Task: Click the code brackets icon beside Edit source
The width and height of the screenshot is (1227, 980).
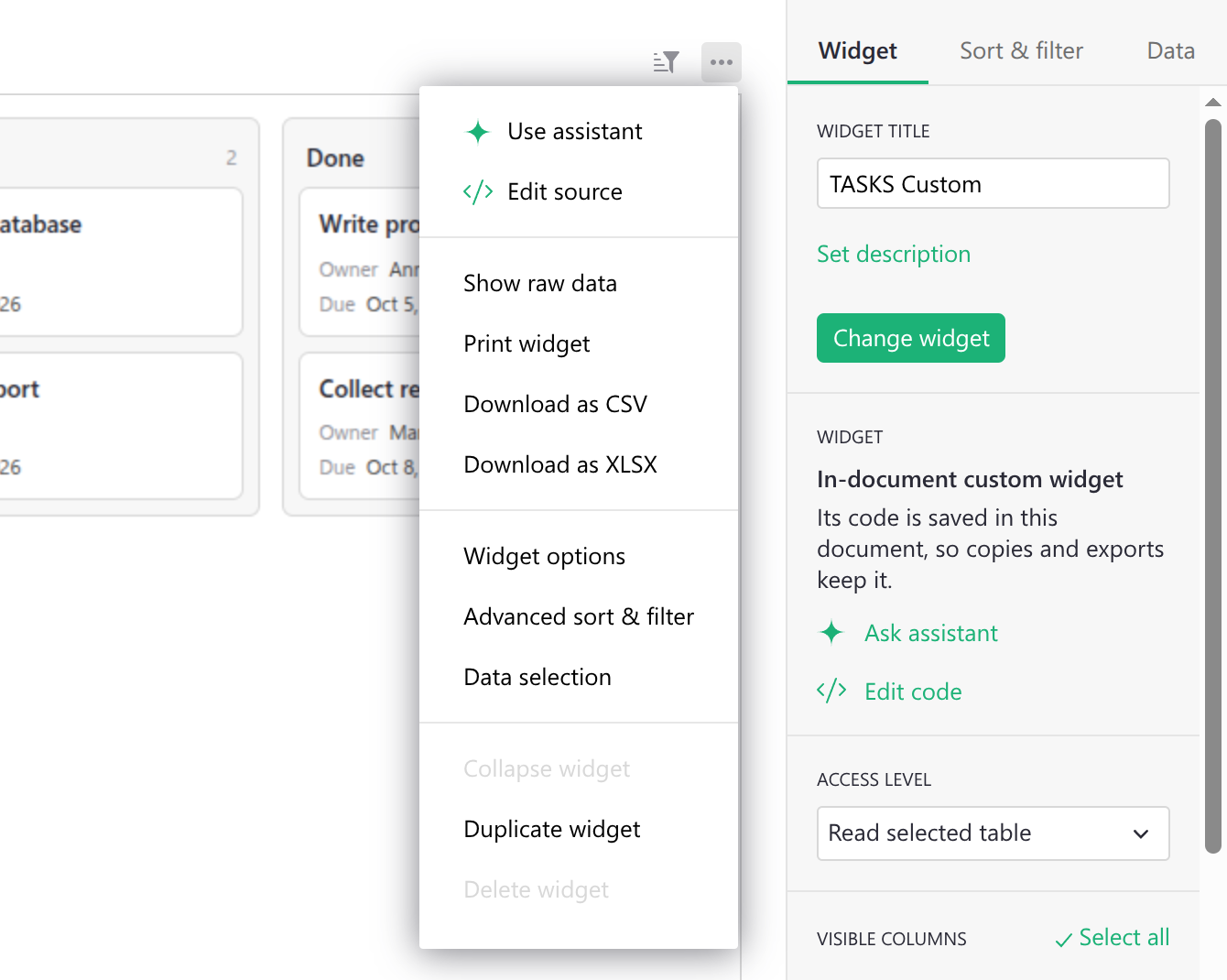Action: pos(478,192)
